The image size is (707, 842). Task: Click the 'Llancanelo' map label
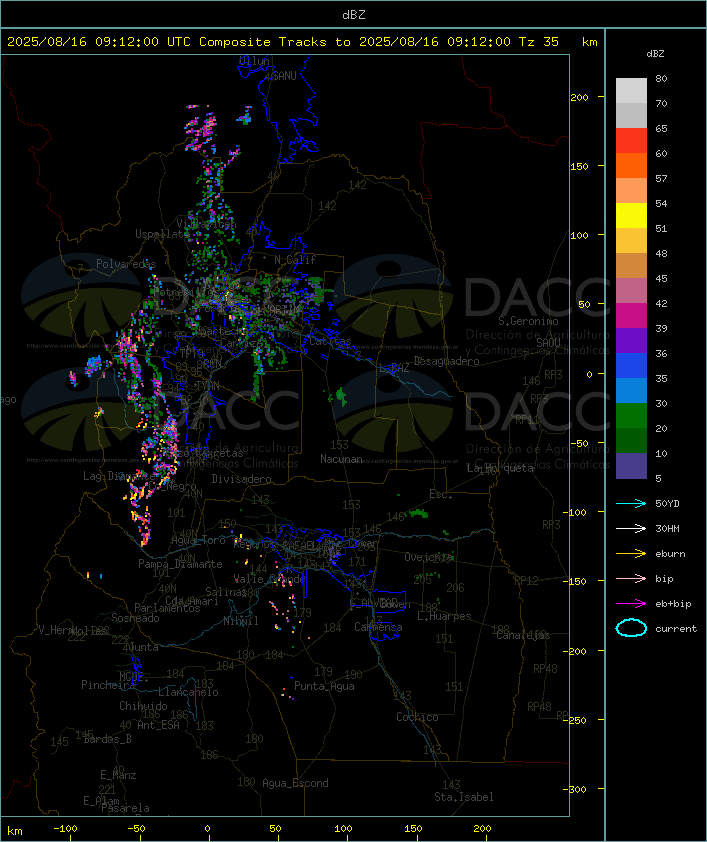click(188, 692)
